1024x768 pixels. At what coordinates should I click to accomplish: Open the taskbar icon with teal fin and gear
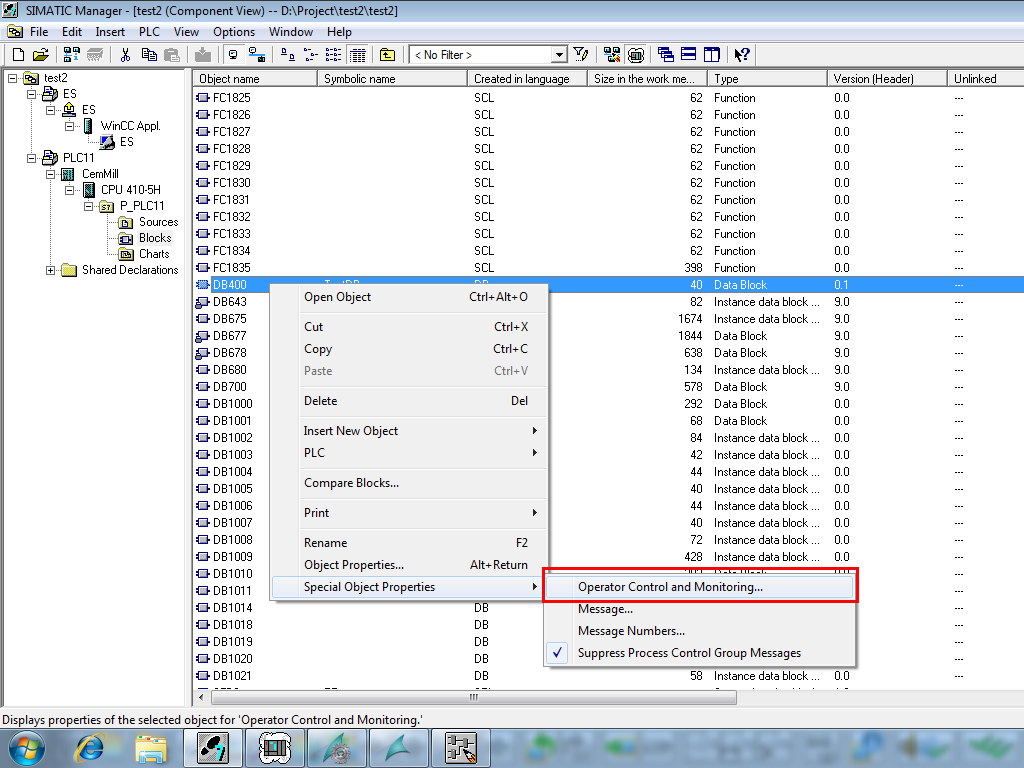coord(337,748)
